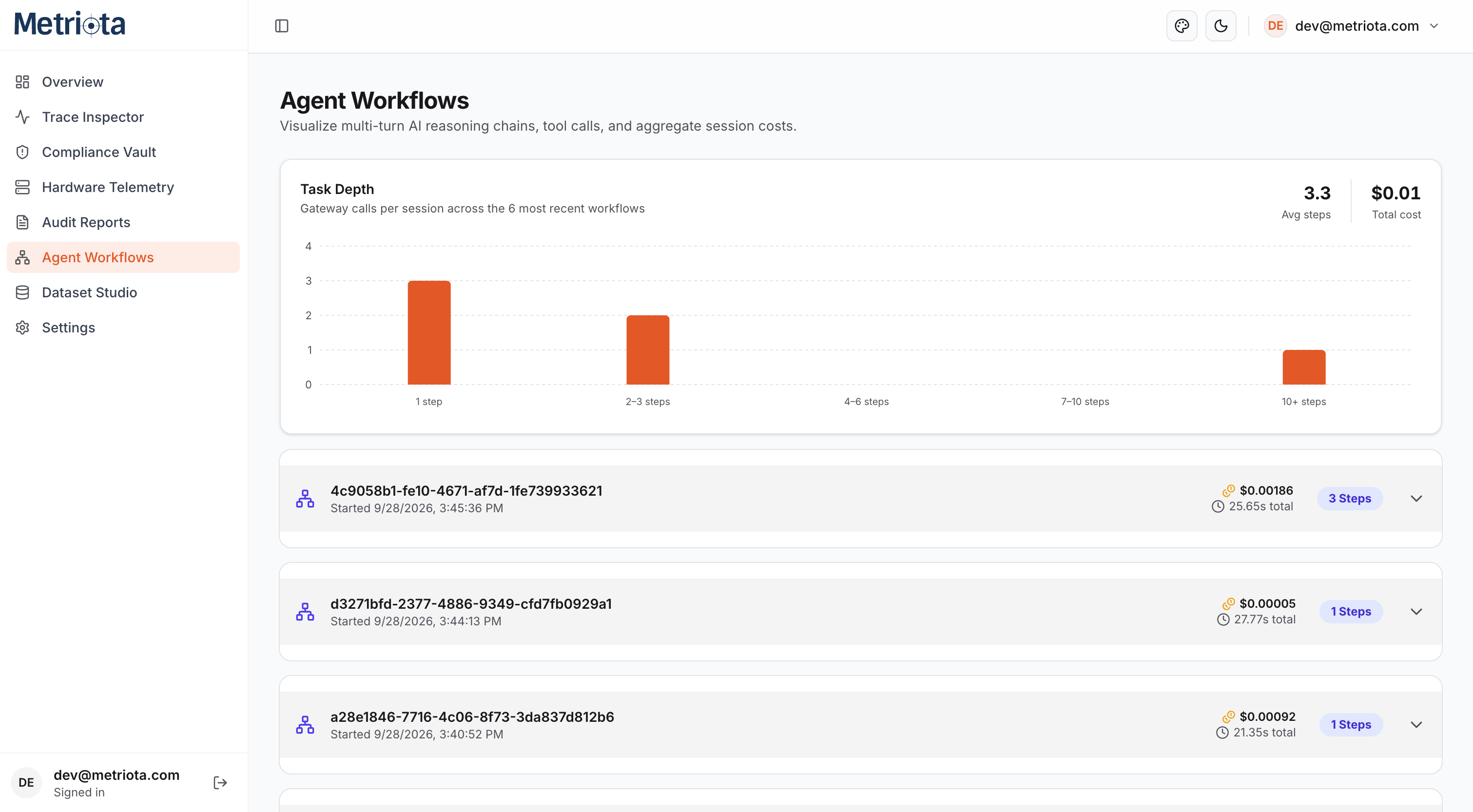Expand workflow a28e1846 with its chevron
The image size is (1473, 812).
(x=1416, y=724)
